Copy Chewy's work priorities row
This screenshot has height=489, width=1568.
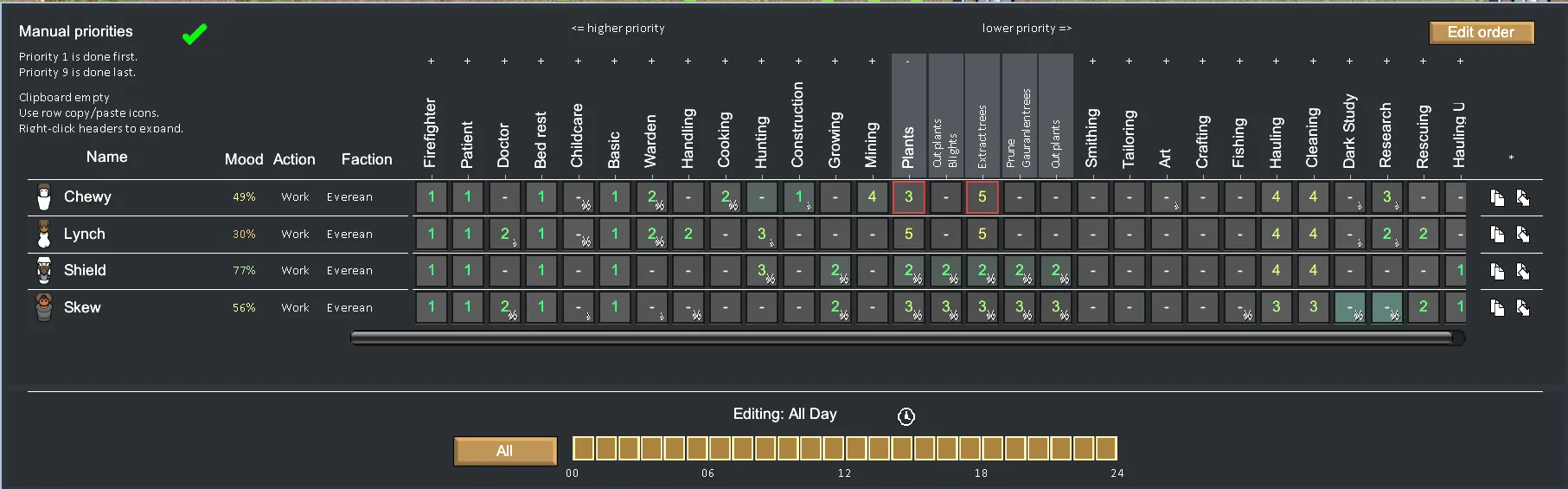pos(1497,198)
